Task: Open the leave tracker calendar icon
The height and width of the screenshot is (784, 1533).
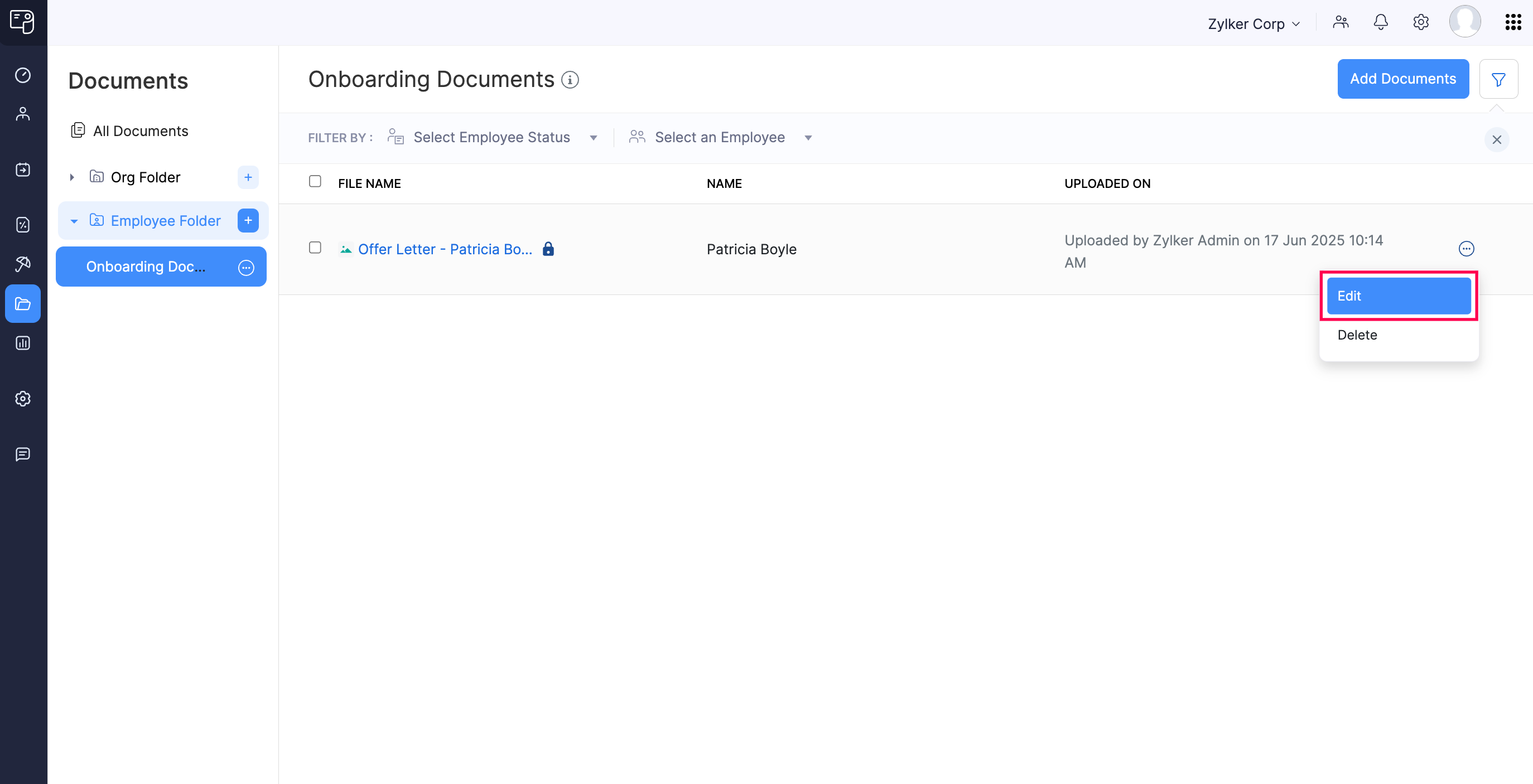Action: [x=23, y=170]
